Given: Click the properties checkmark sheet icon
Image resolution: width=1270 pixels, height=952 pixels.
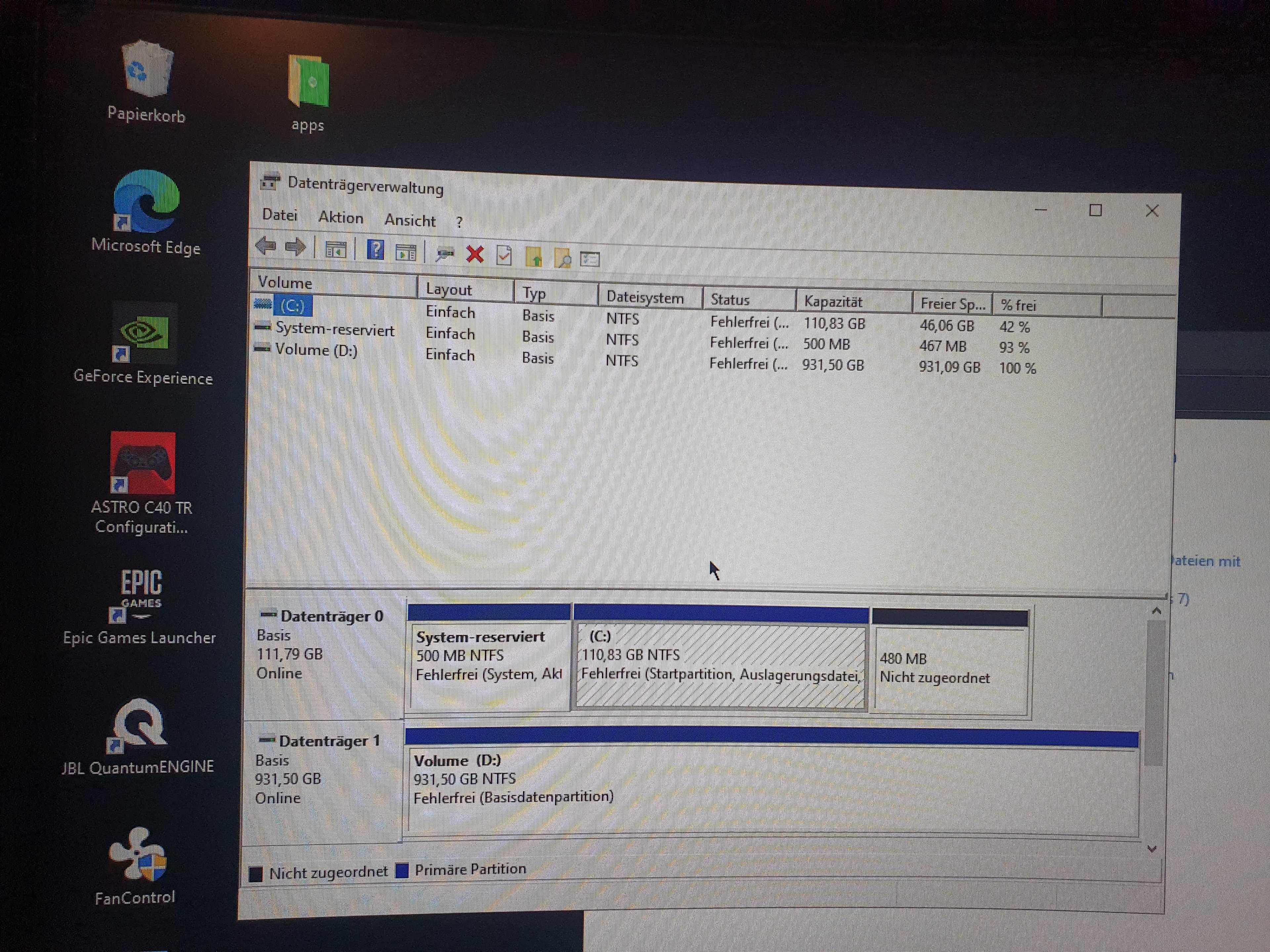Looking at the screenshot, I should pos(504,255).
